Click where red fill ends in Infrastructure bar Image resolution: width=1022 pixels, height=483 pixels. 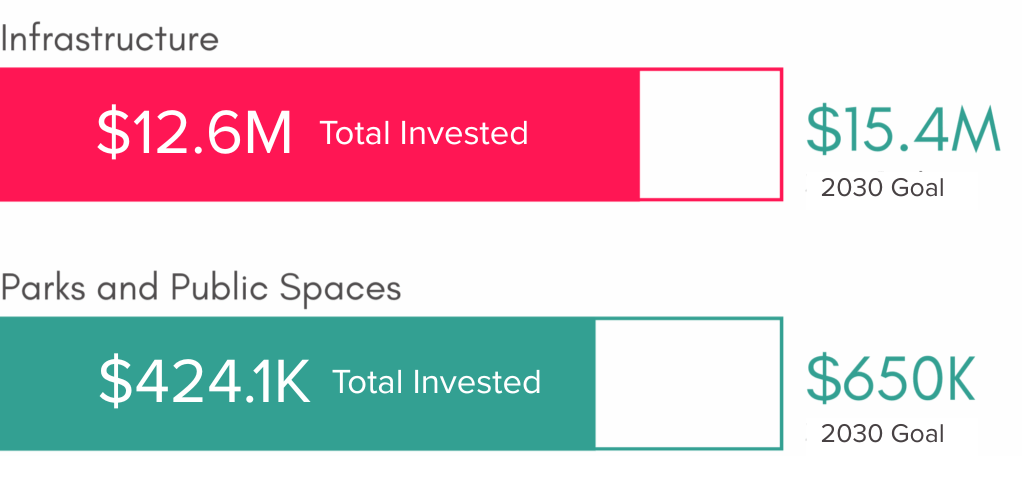coord(639,134)
